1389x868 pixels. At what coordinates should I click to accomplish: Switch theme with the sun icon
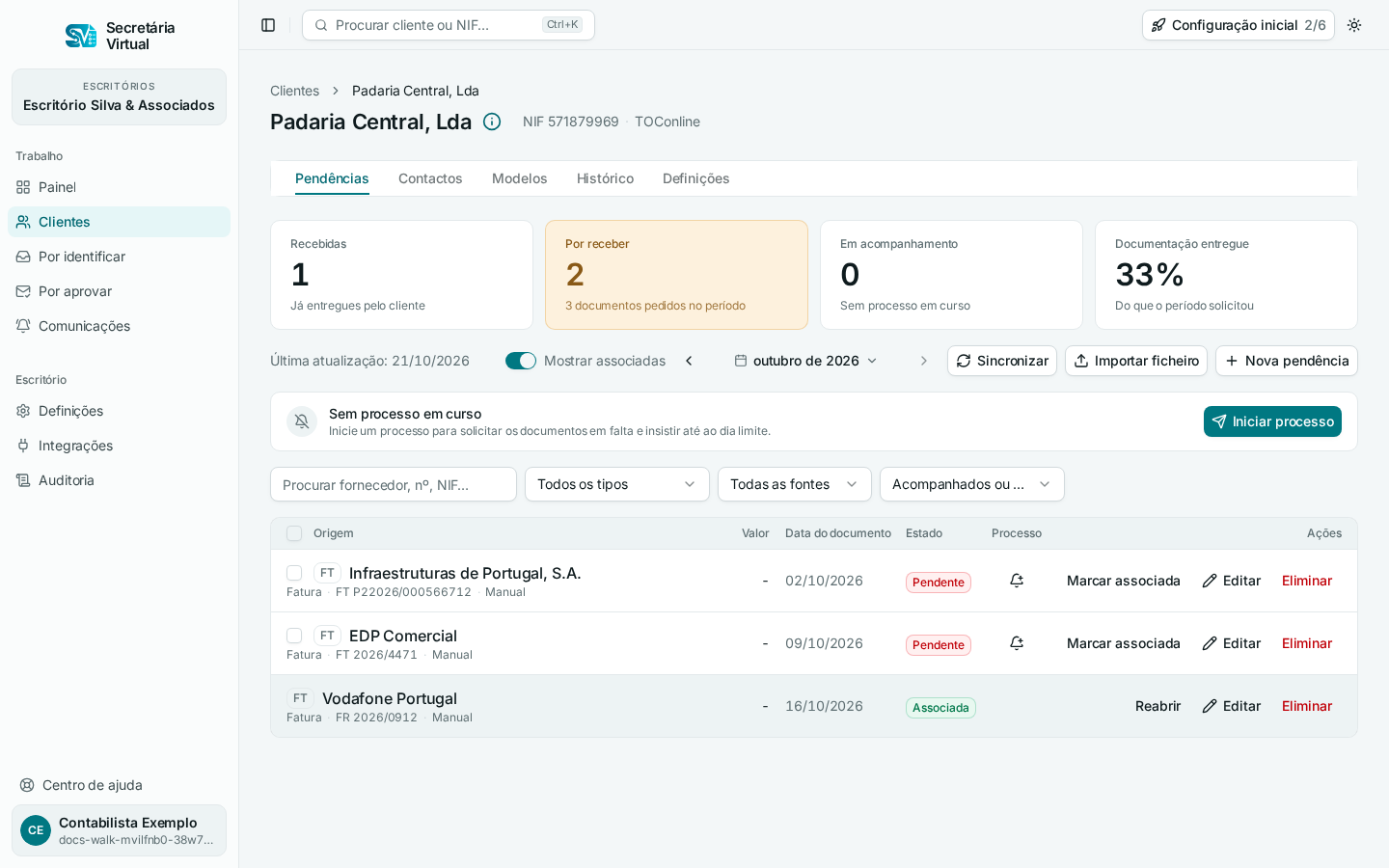coord(1354,25)
